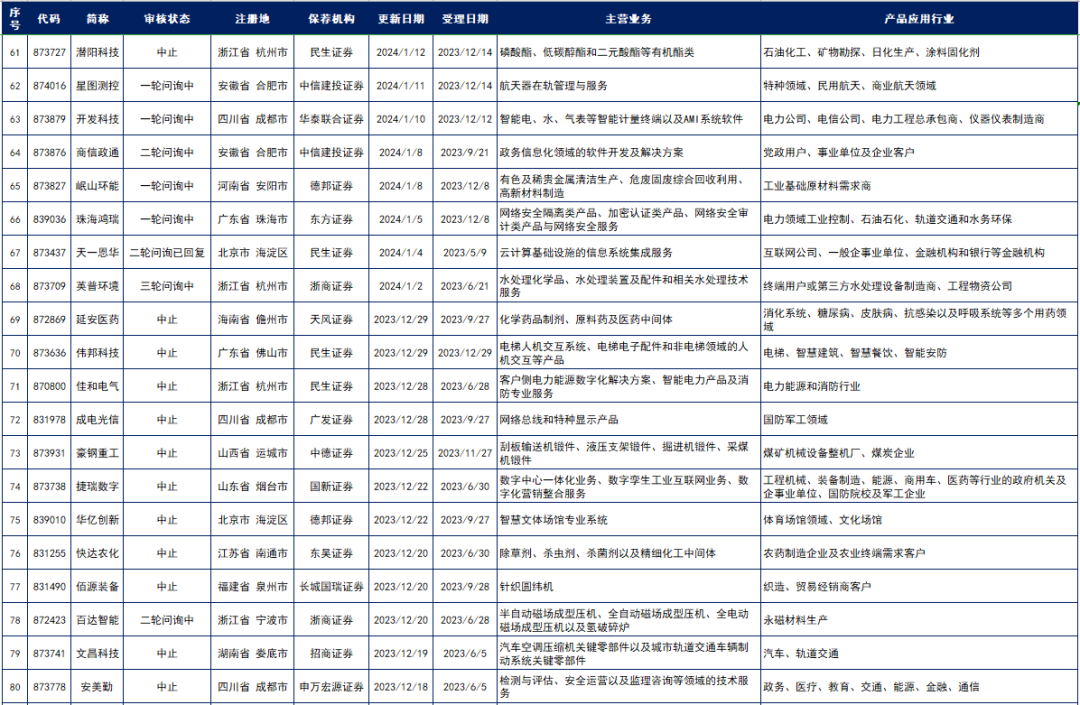Click company name 伟邦科技
Screen dimensions: 1080x705
(98, 352)
